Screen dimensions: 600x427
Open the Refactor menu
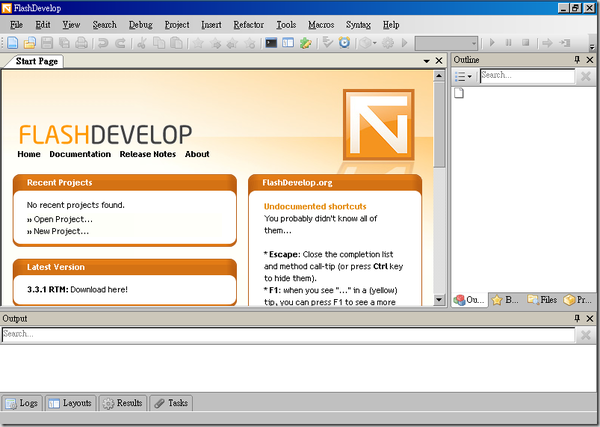coord(249,23)
